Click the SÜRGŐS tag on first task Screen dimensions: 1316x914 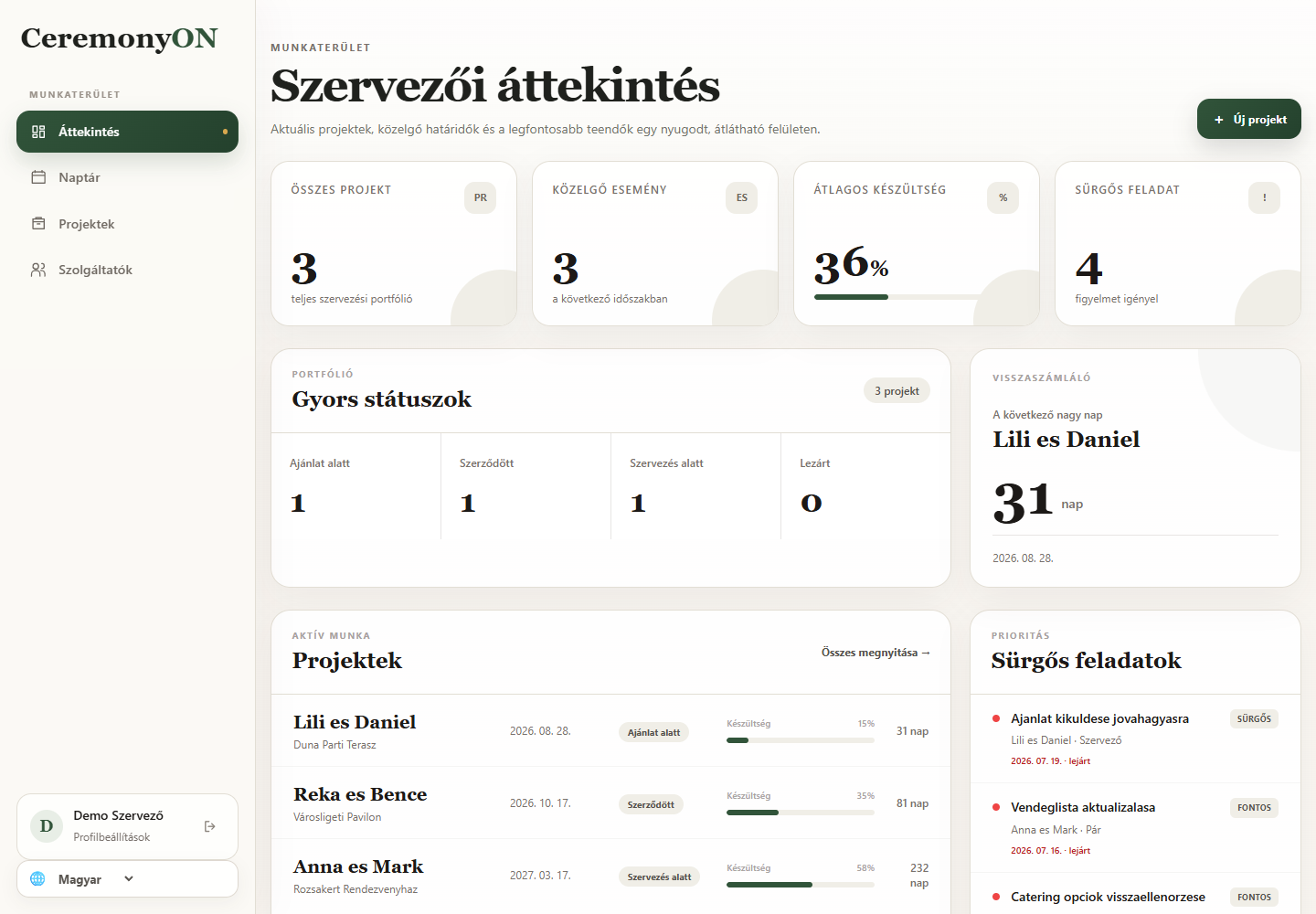pyautogui.click(x=1254, y=718)
